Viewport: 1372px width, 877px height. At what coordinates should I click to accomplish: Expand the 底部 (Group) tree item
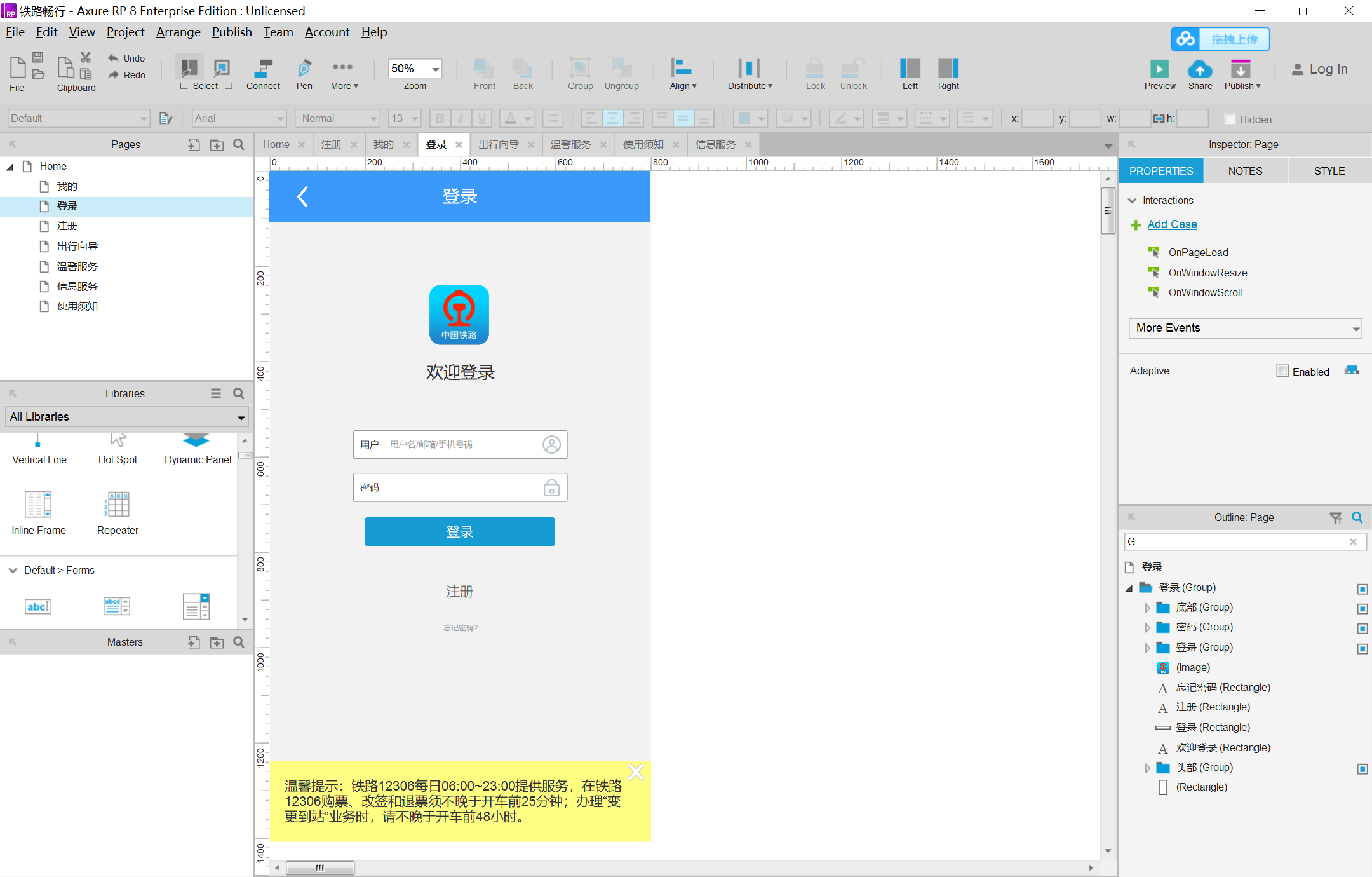(x=1148, y=608)
